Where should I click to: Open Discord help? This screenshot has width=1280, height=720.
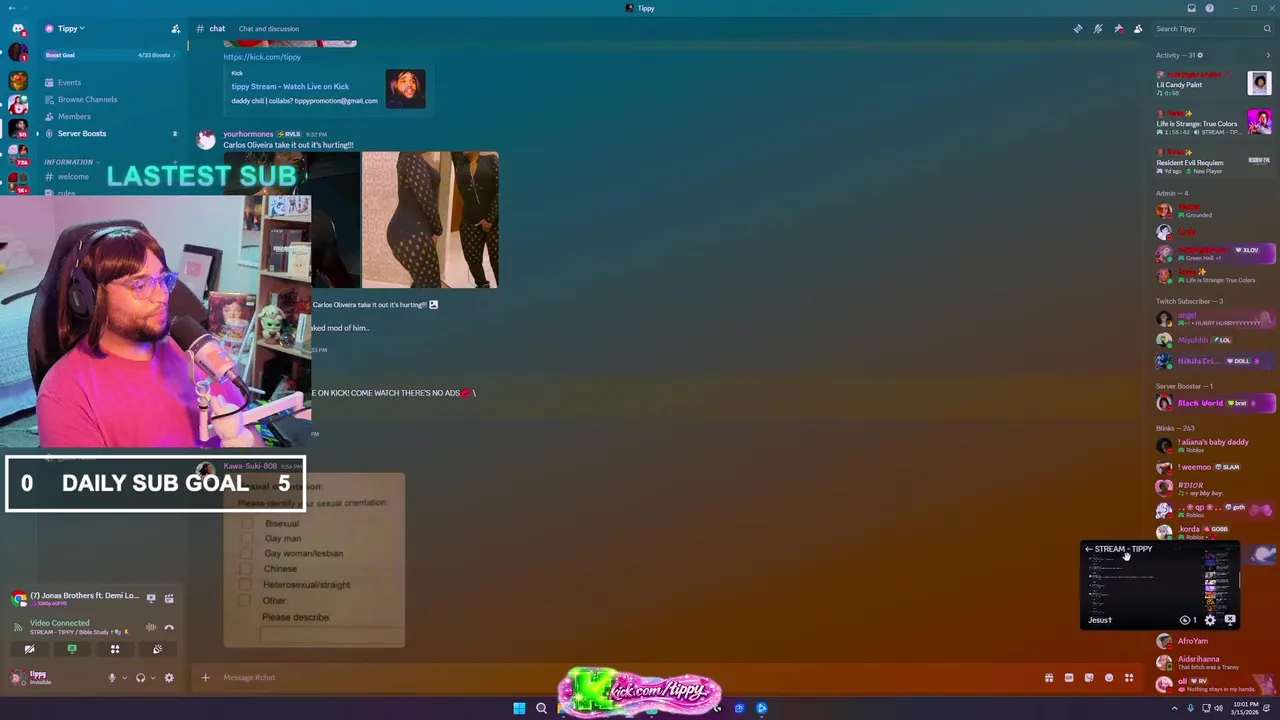[1209, 8]
